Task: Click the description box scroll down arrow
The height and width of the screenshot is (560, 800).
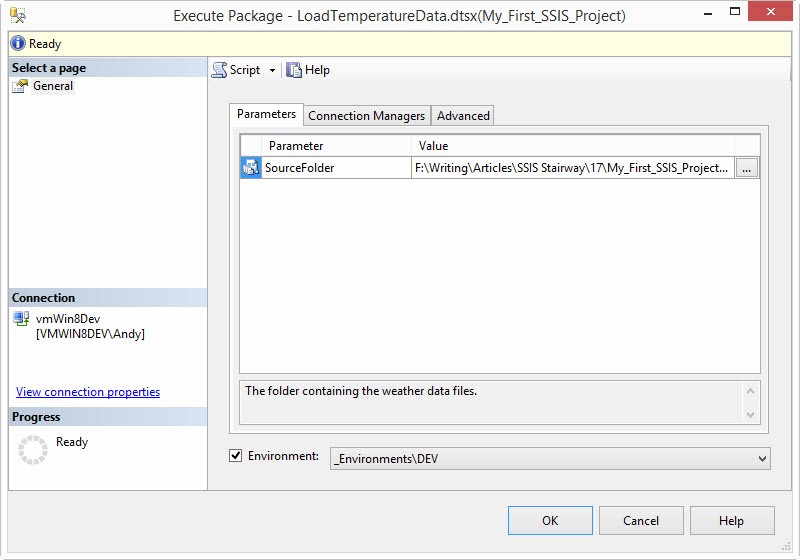Action: click(750, 414)
